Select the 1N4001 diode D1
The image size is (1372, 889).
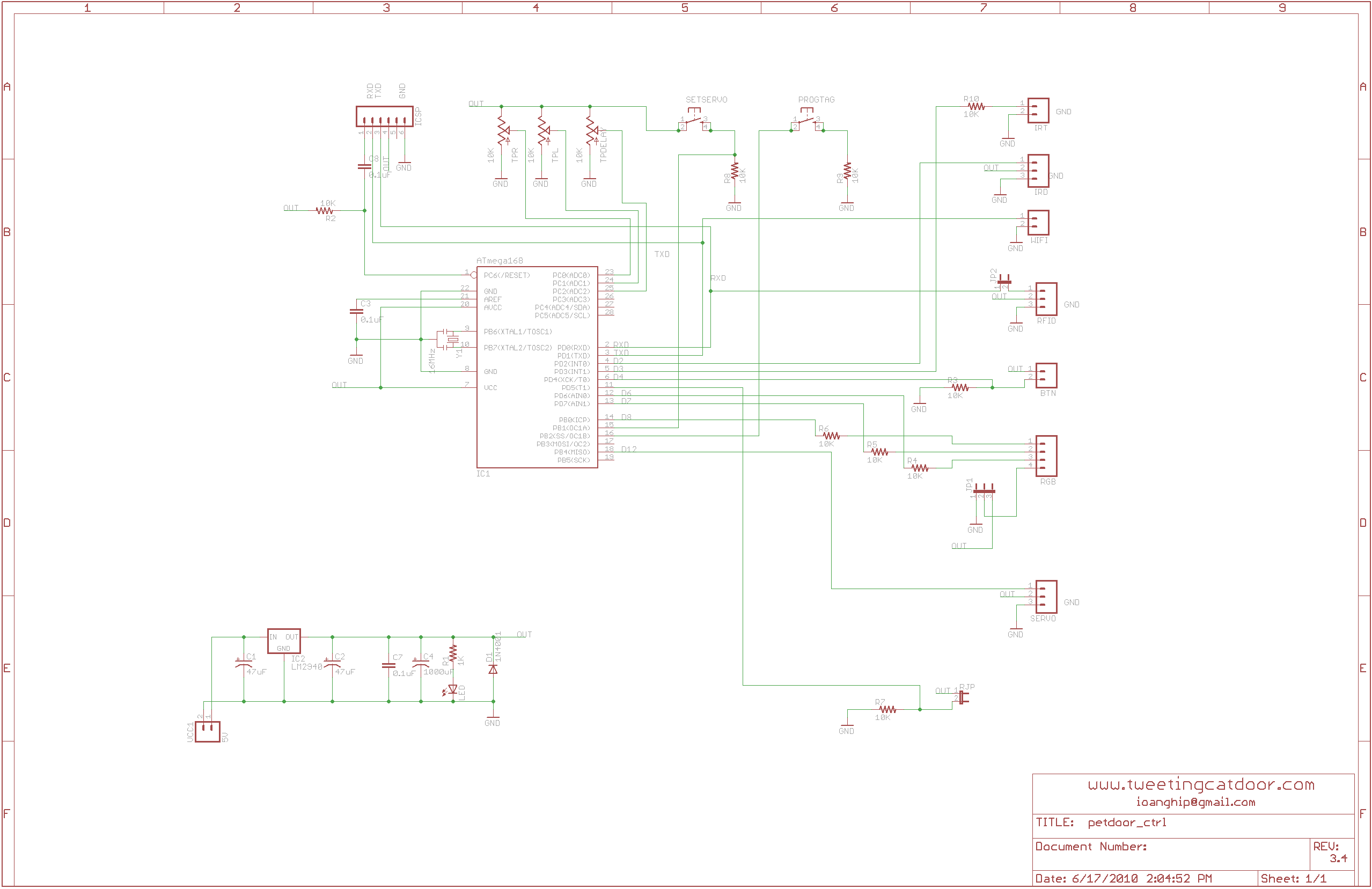pyautogui.click(x=493, y=670)
